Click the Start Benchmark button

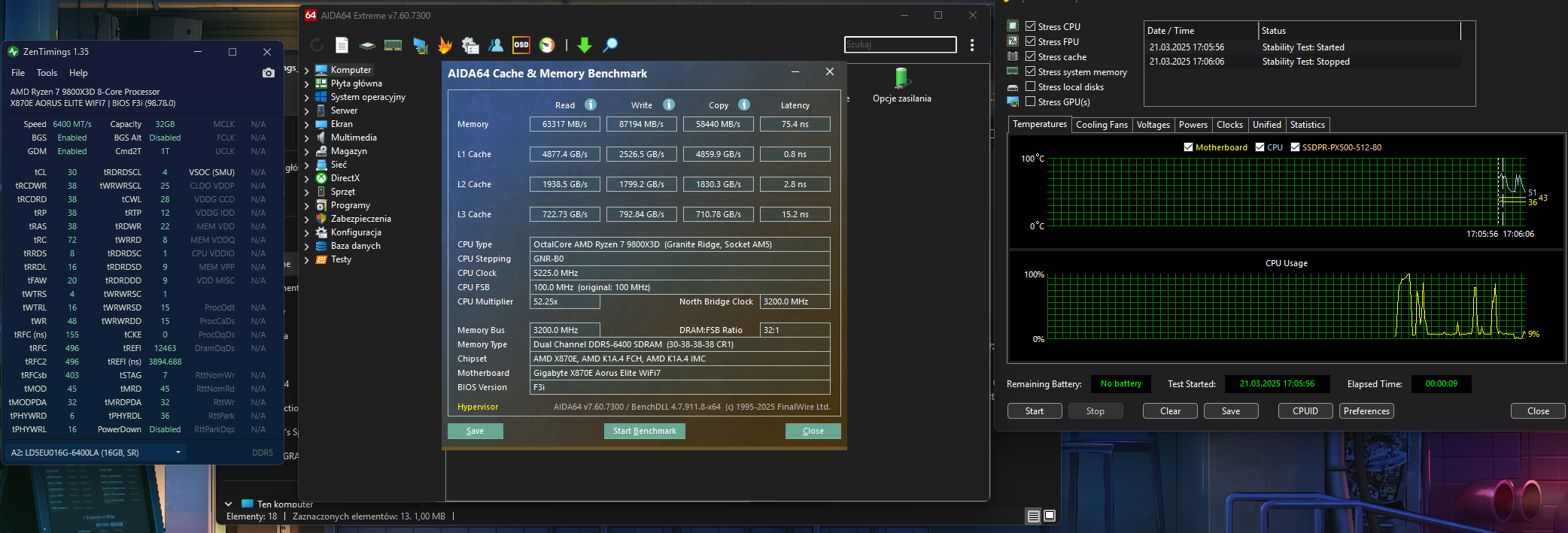point(644,431)
